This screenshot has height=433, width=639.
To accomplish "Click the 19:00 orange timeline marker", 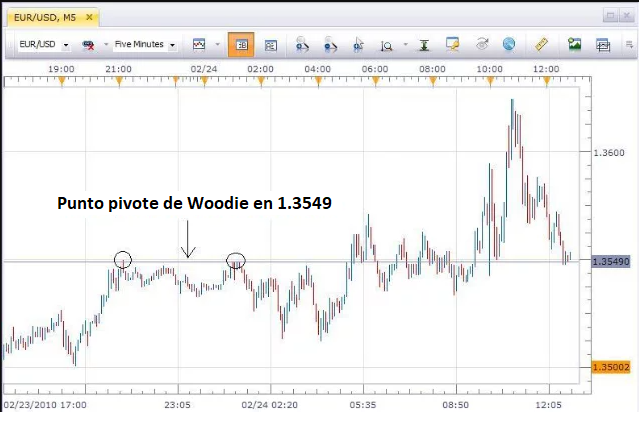I will pyautogui.click(x=62, y=81).
